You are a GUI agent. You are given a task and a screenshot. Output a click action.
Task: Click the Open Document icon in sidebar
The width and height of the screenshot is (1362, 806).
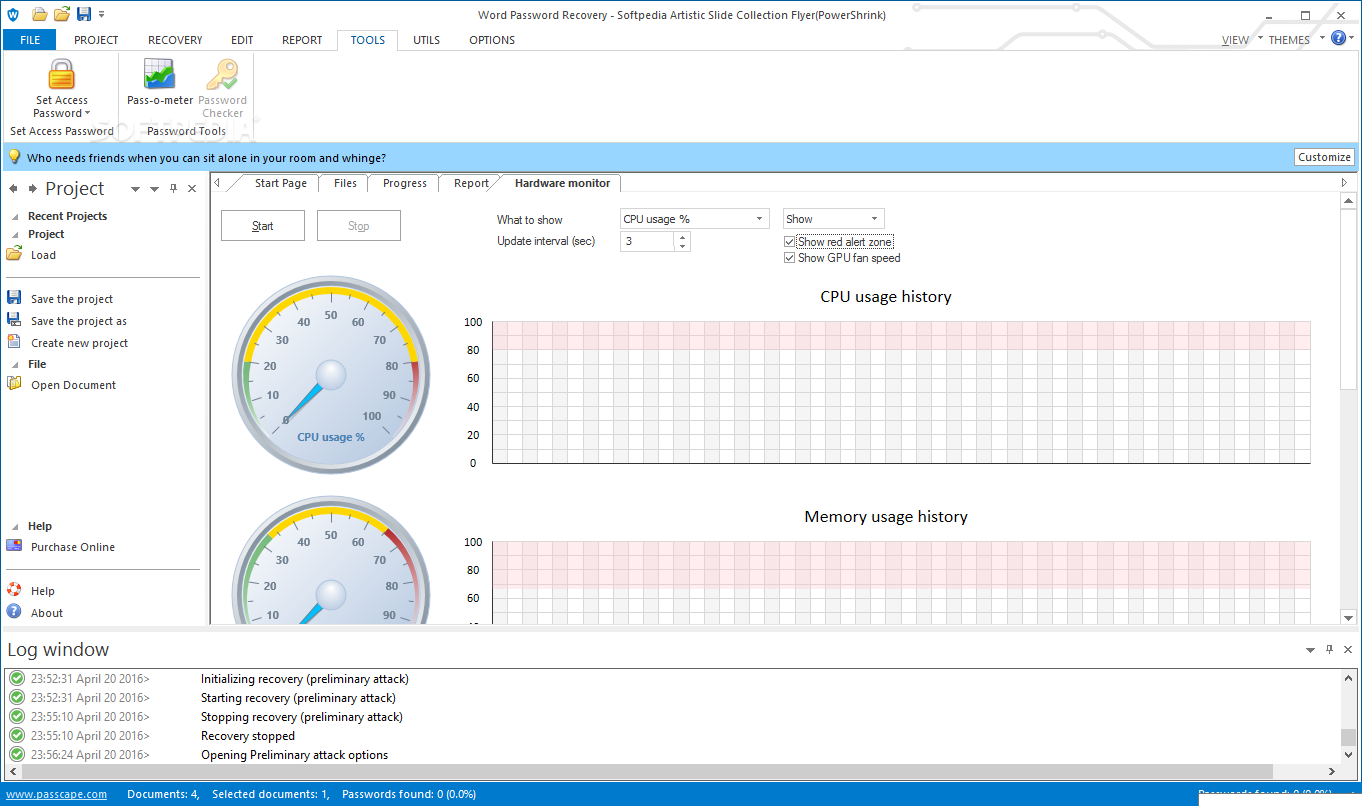point(14,384)
